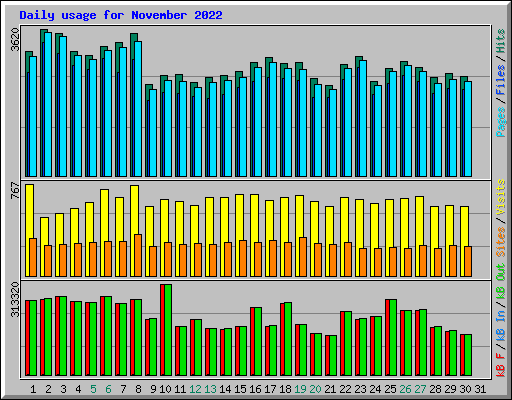Select the green kB bar for day 16
The width and height of the screenshot is (512, 400).
(x=258, y=341)
